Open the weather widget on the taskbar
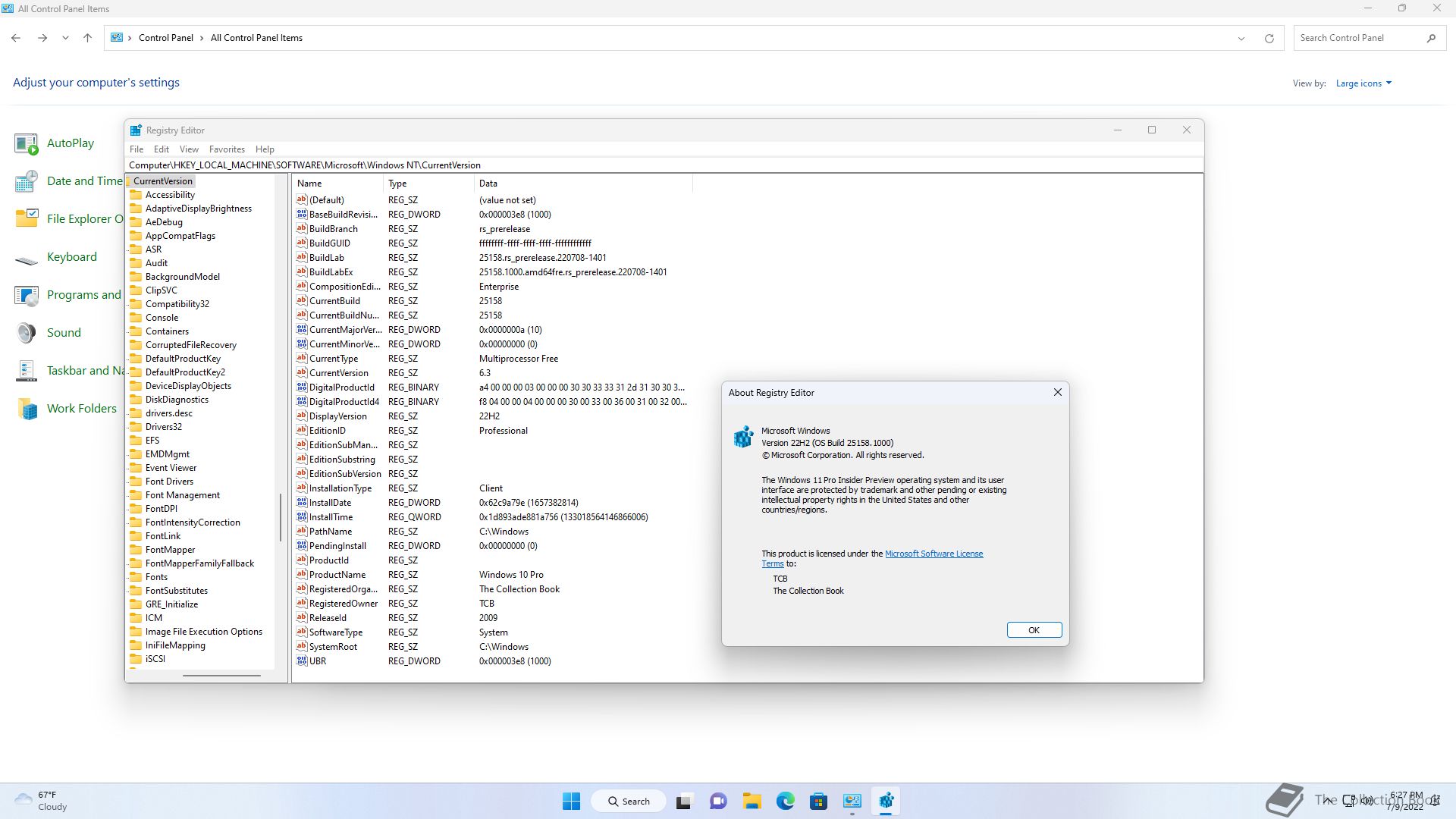 (42, 801)
